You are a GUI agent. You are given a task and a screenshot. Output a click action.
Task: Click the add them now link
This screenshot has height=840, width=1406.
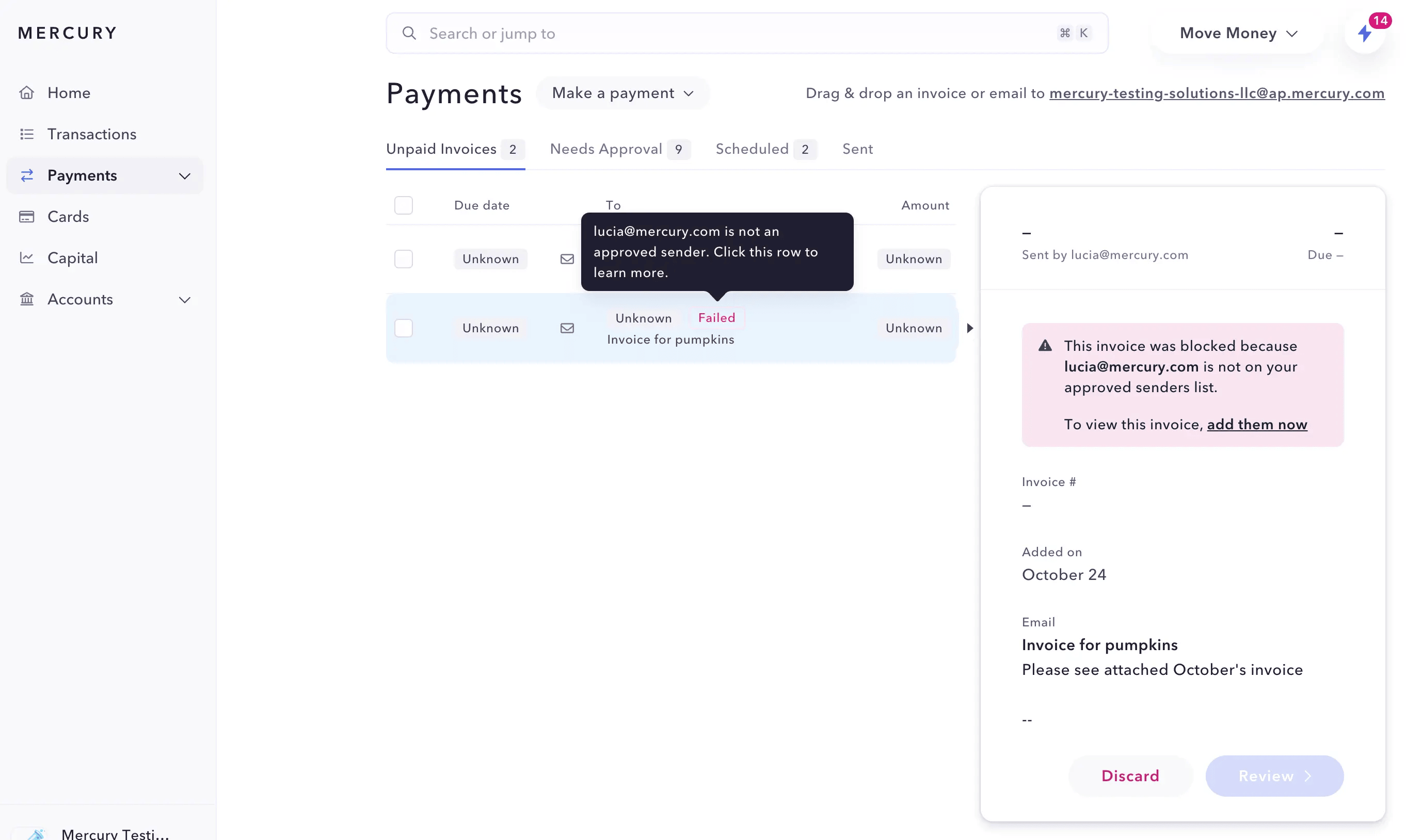[x=1256, y=424]
